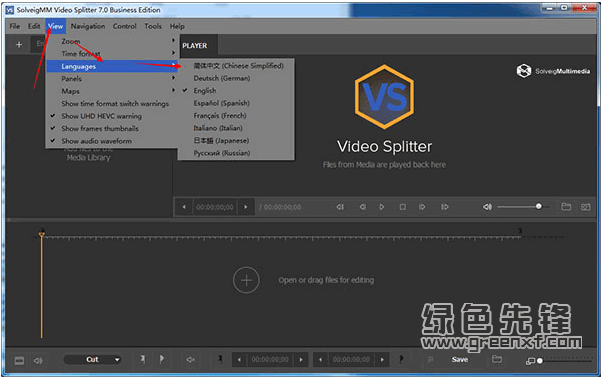Click the player current time field

[x=215, y=207]
